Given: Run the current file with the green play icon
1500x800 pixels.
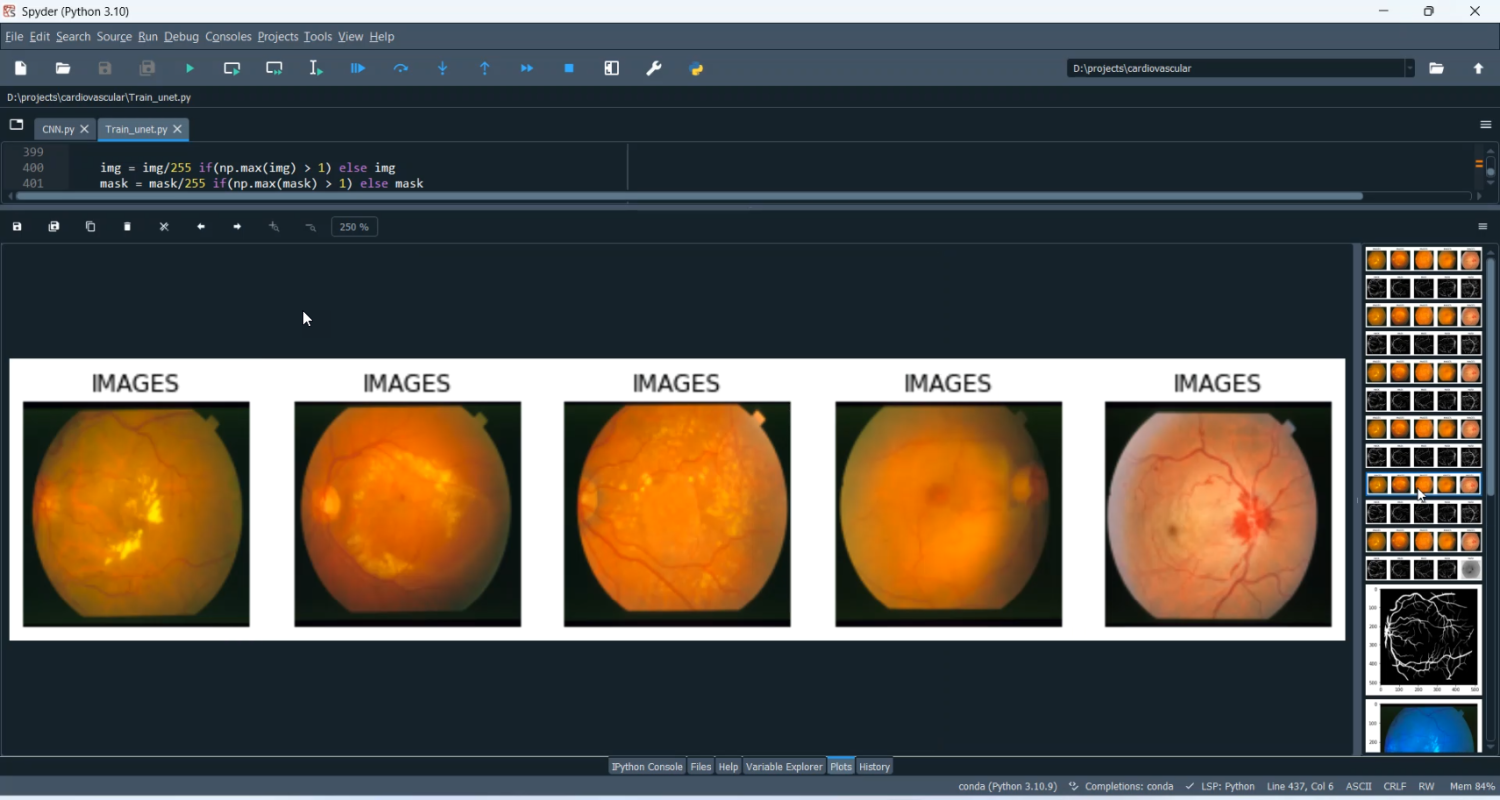Looking at the screenshot, I should (x=189, y=68).
